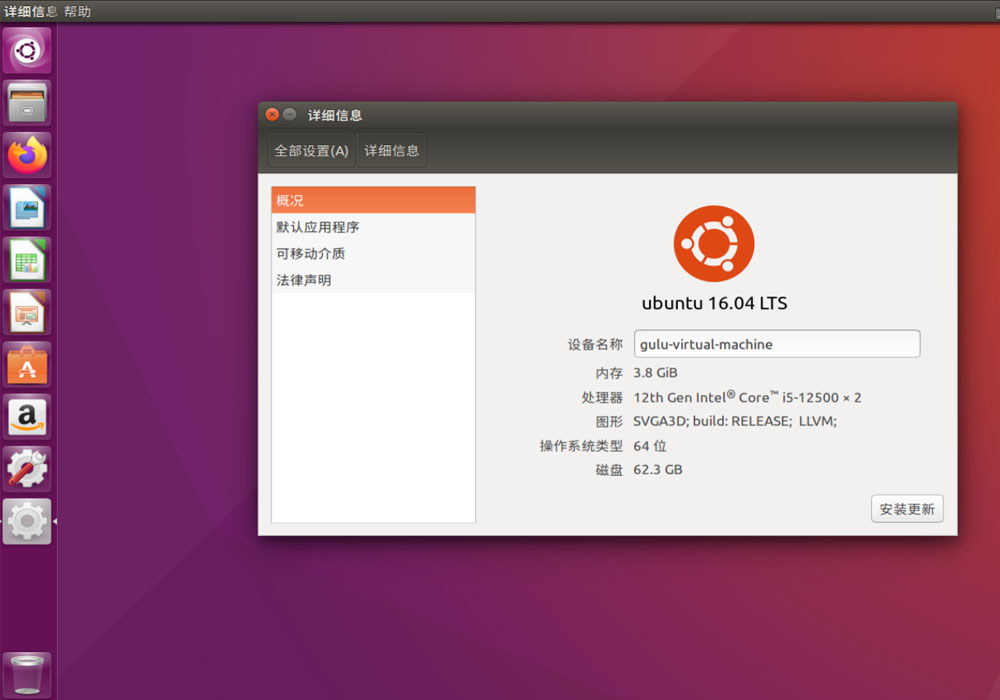Open the Files manager from the launcher
Screen dimensions: 1000x700
point(27,103)
